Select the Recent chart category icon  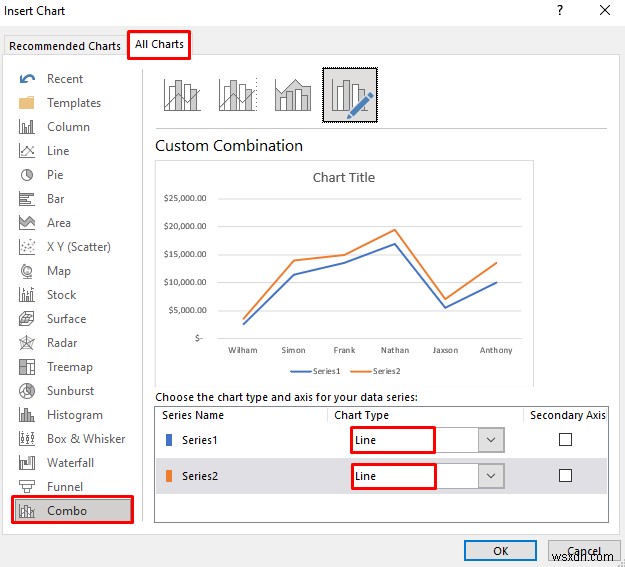(27, 79)
